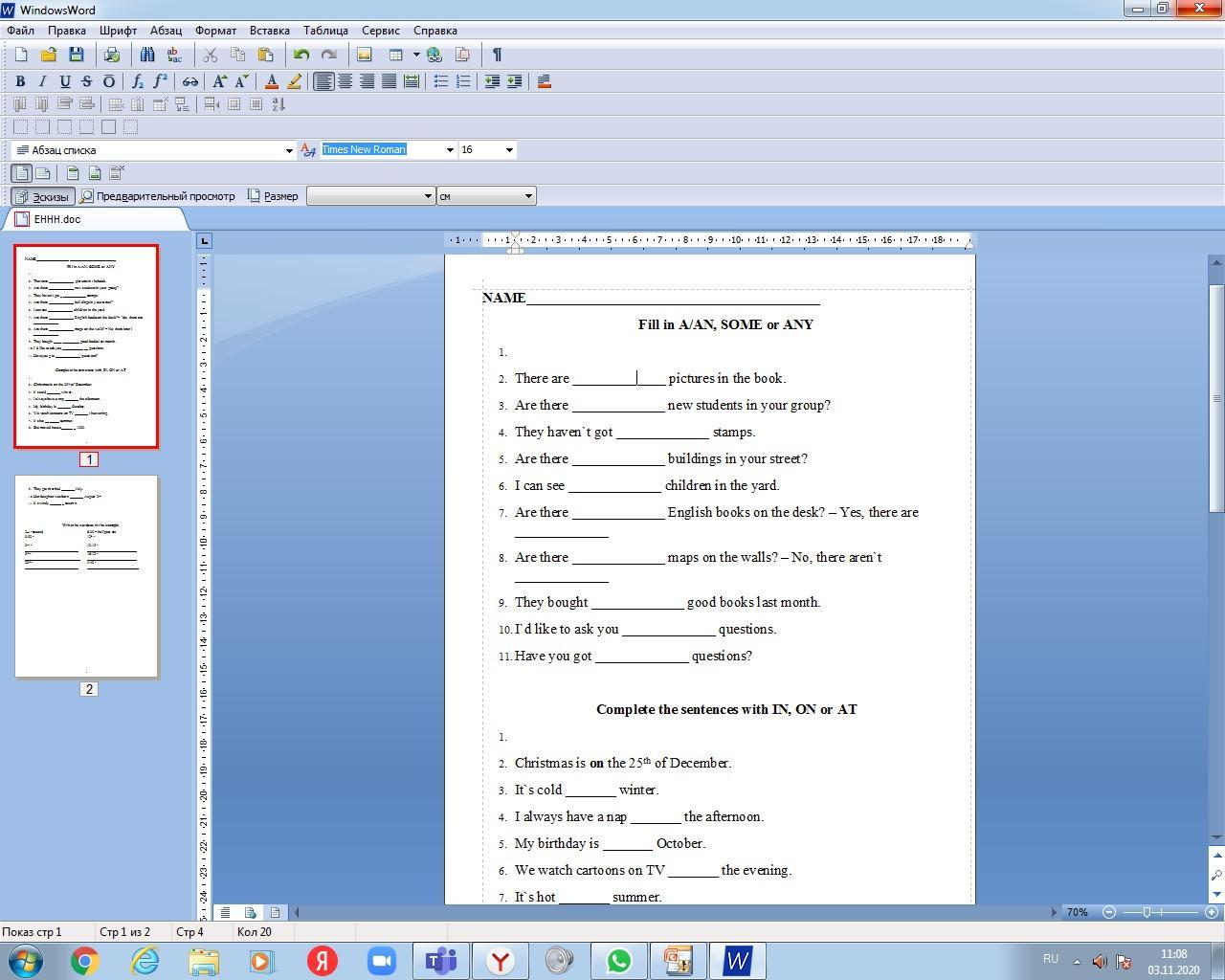The width and height of the screenshot is (1225, 980).
Task: Select page 2 thumbnail in sidebar
Action: point(87,576)
